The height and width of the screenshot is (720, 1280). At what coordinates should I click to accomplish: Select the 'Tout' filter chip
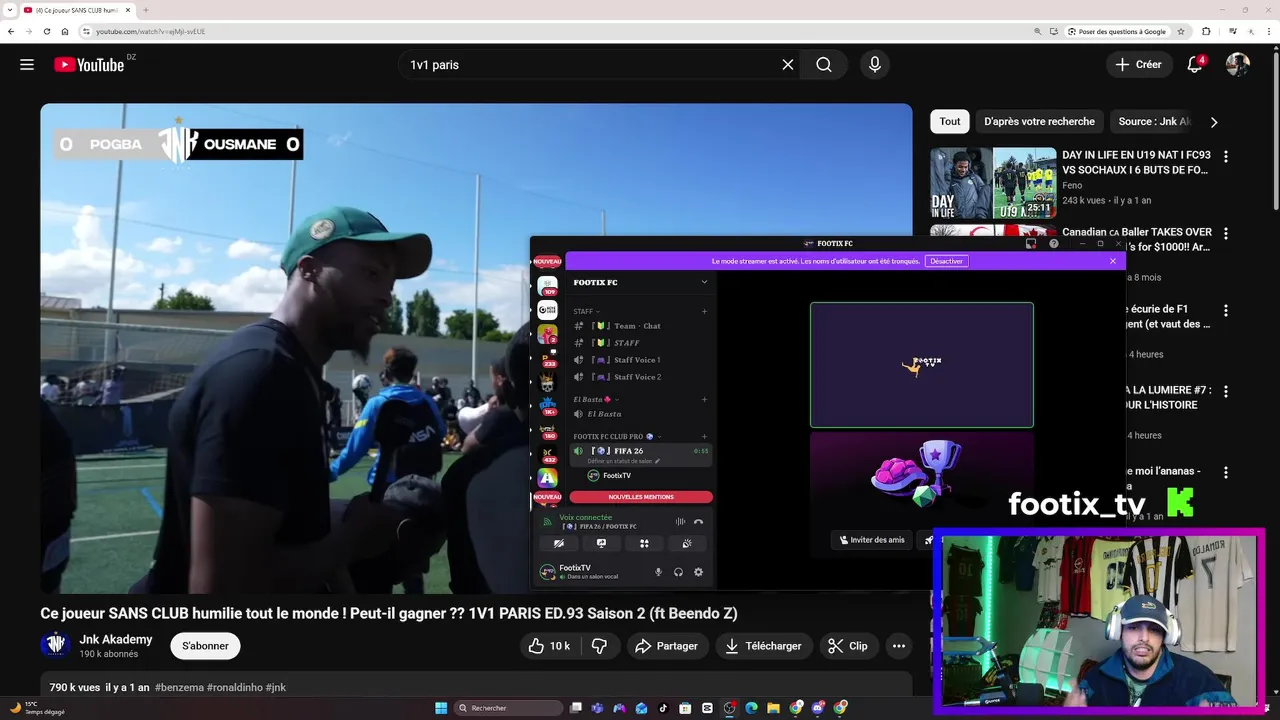[x=950, y=122]
